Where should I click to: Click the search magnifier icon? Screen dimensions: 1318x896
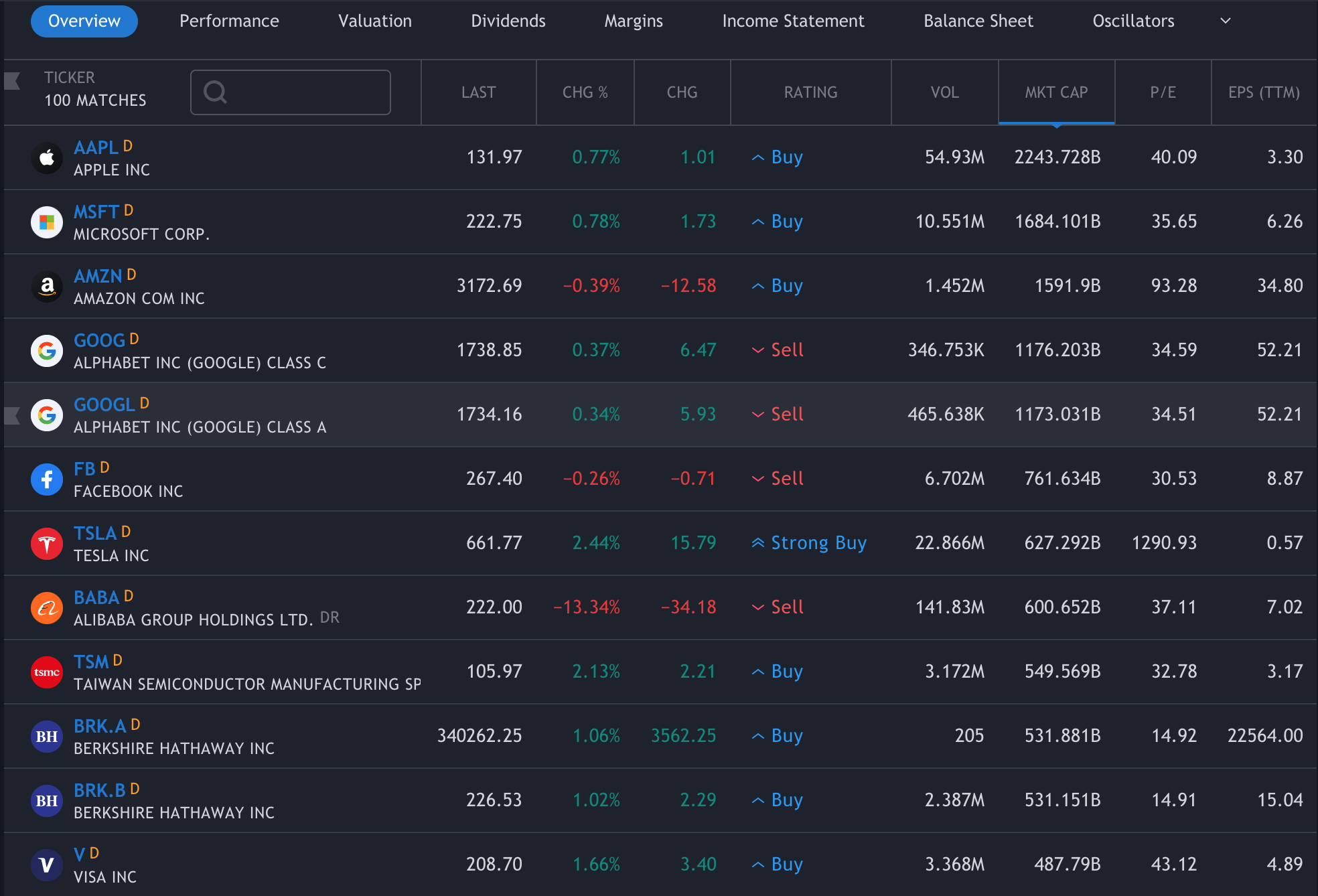[216, 92]
